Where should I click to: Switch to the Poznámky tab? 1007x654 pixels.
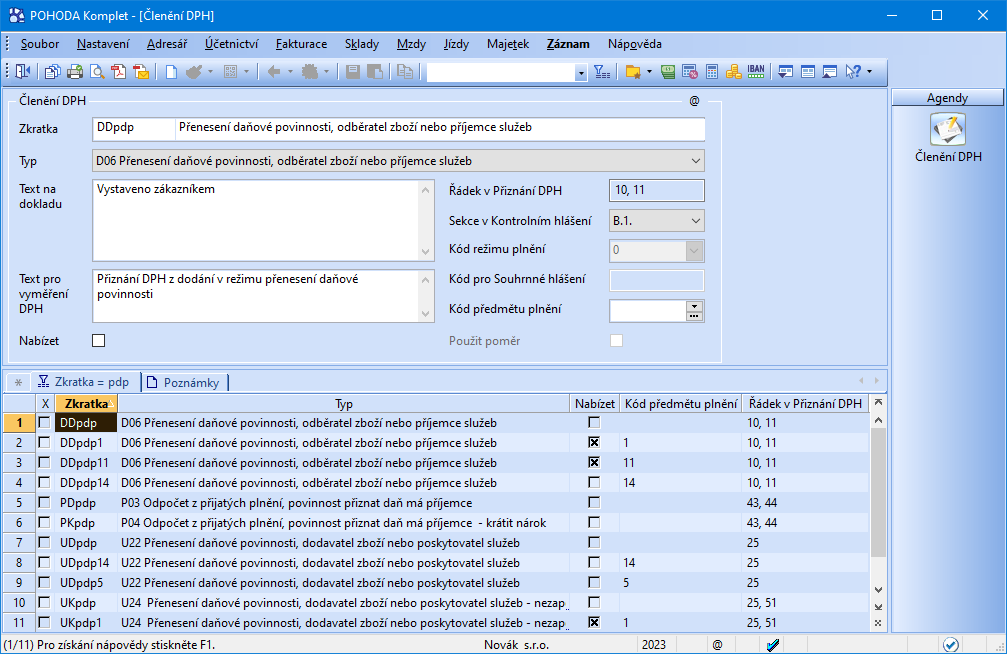tap(184, 383)
